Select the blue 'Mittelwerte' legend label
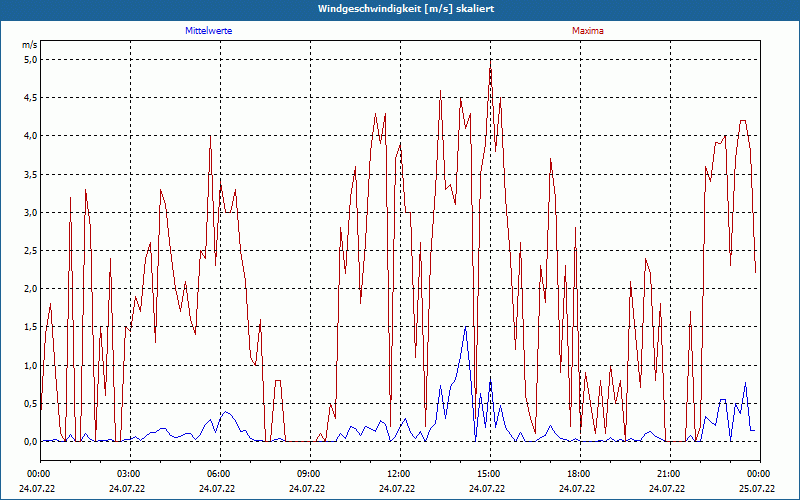The height and width of the screenshot is (500, 800). point(209,31)
